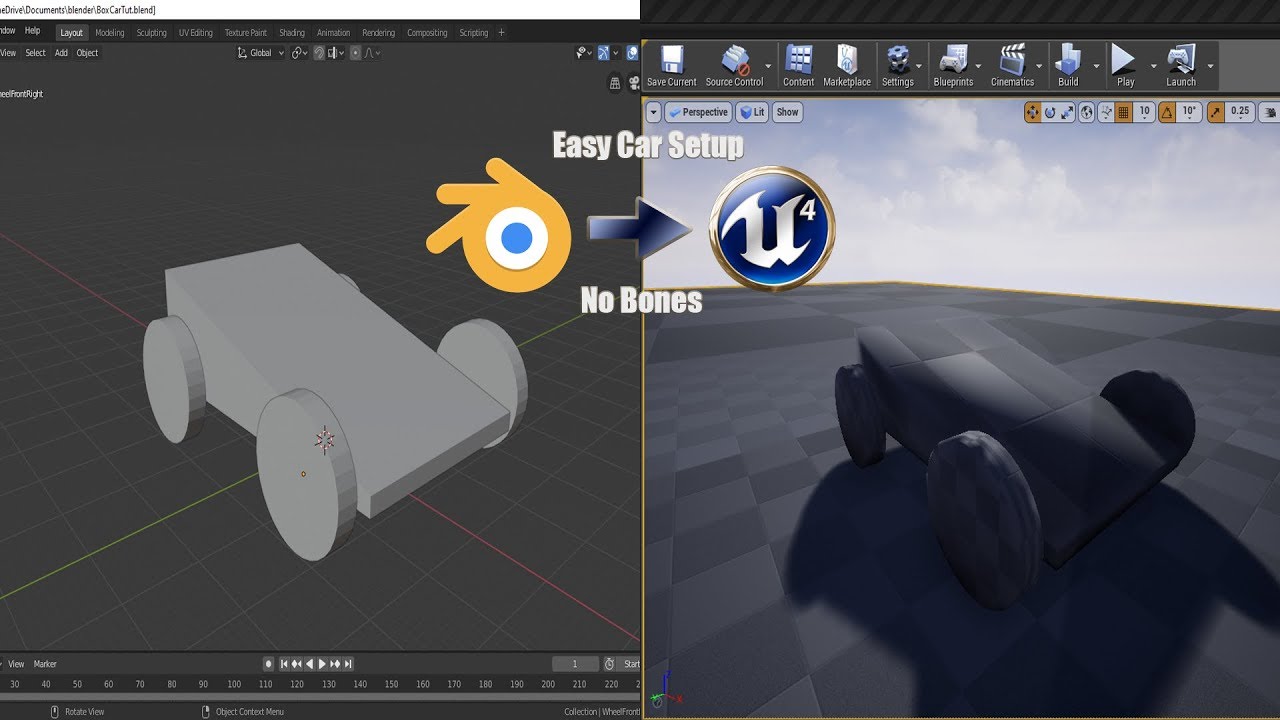The height and width of the screenshot is (720, 1280).
Task: Cycle world/local coordinate system globe icon
Action: click(1086, 112)
